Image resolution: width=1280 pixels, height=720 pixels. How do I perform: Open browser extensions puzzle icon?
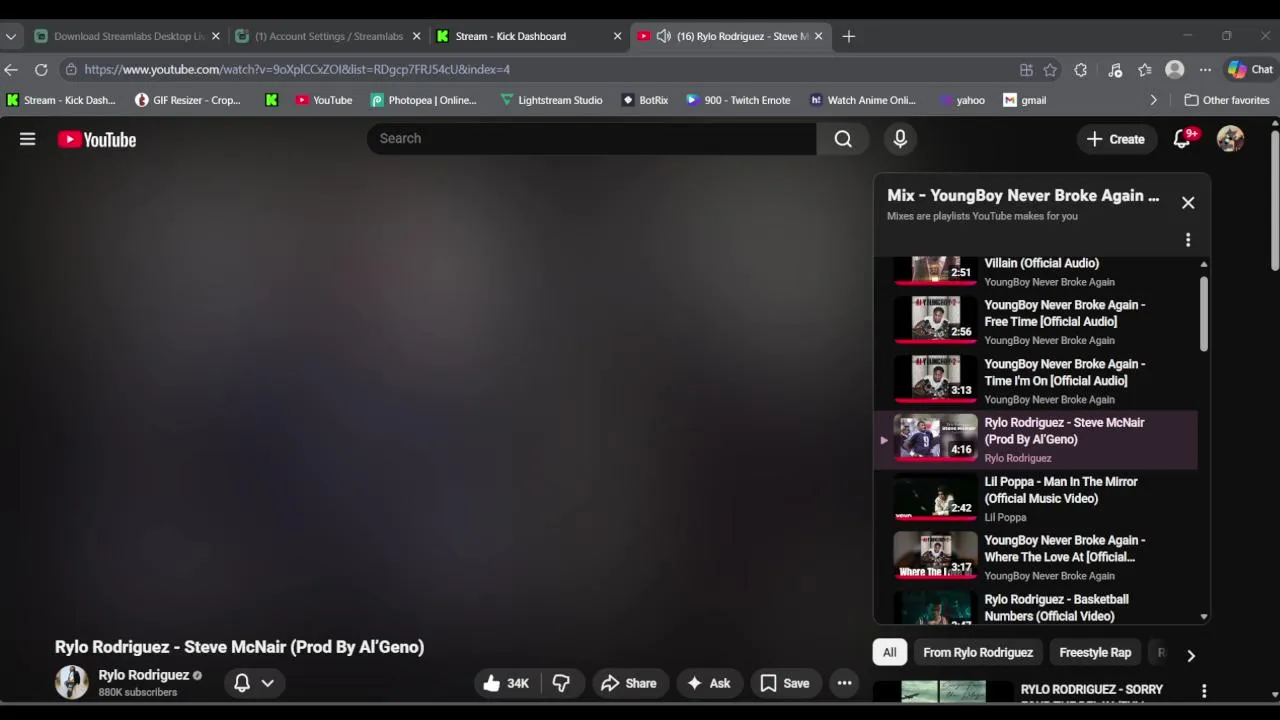(x=1080, y=69)
